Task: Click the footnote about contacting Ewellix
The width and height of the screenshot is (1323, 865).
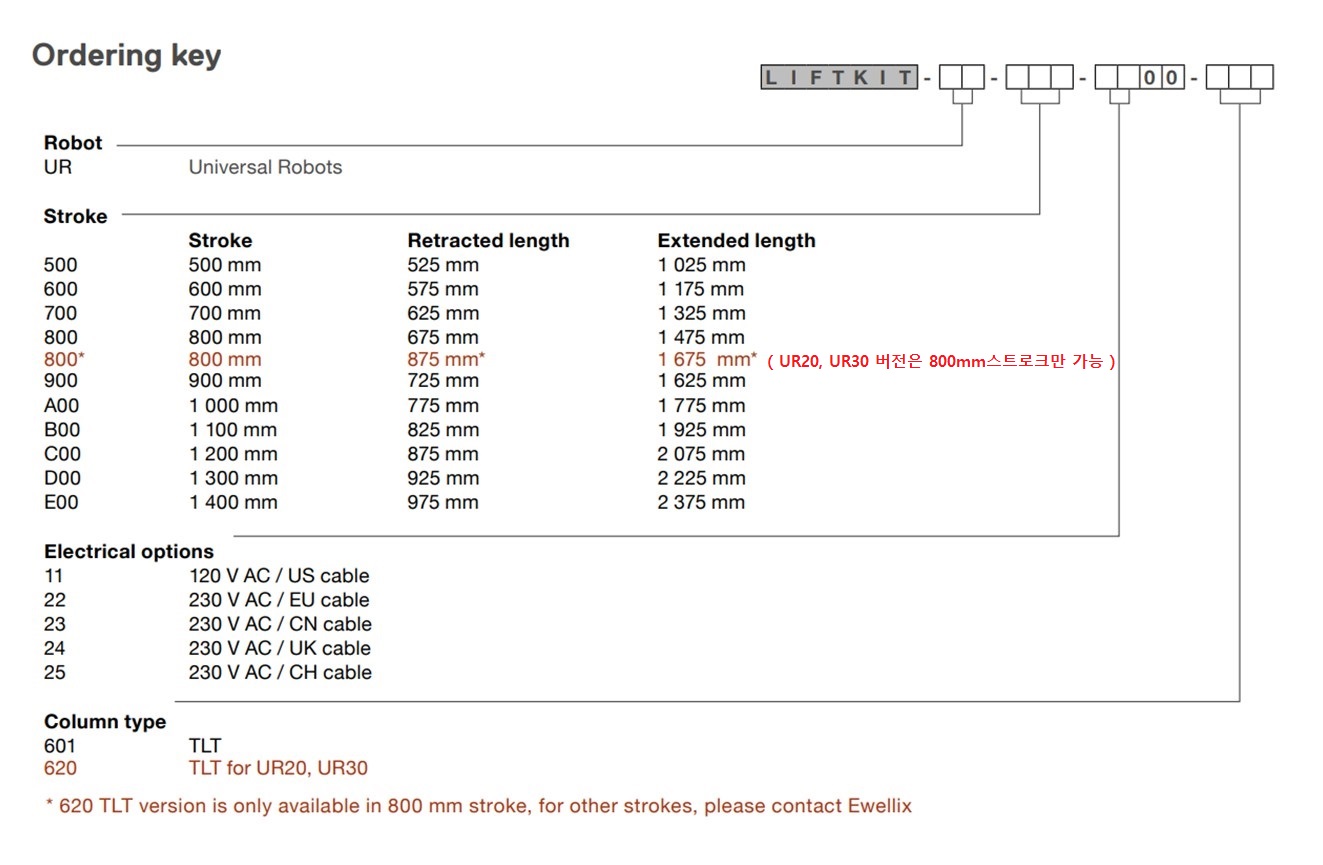Action: point(479,806)
